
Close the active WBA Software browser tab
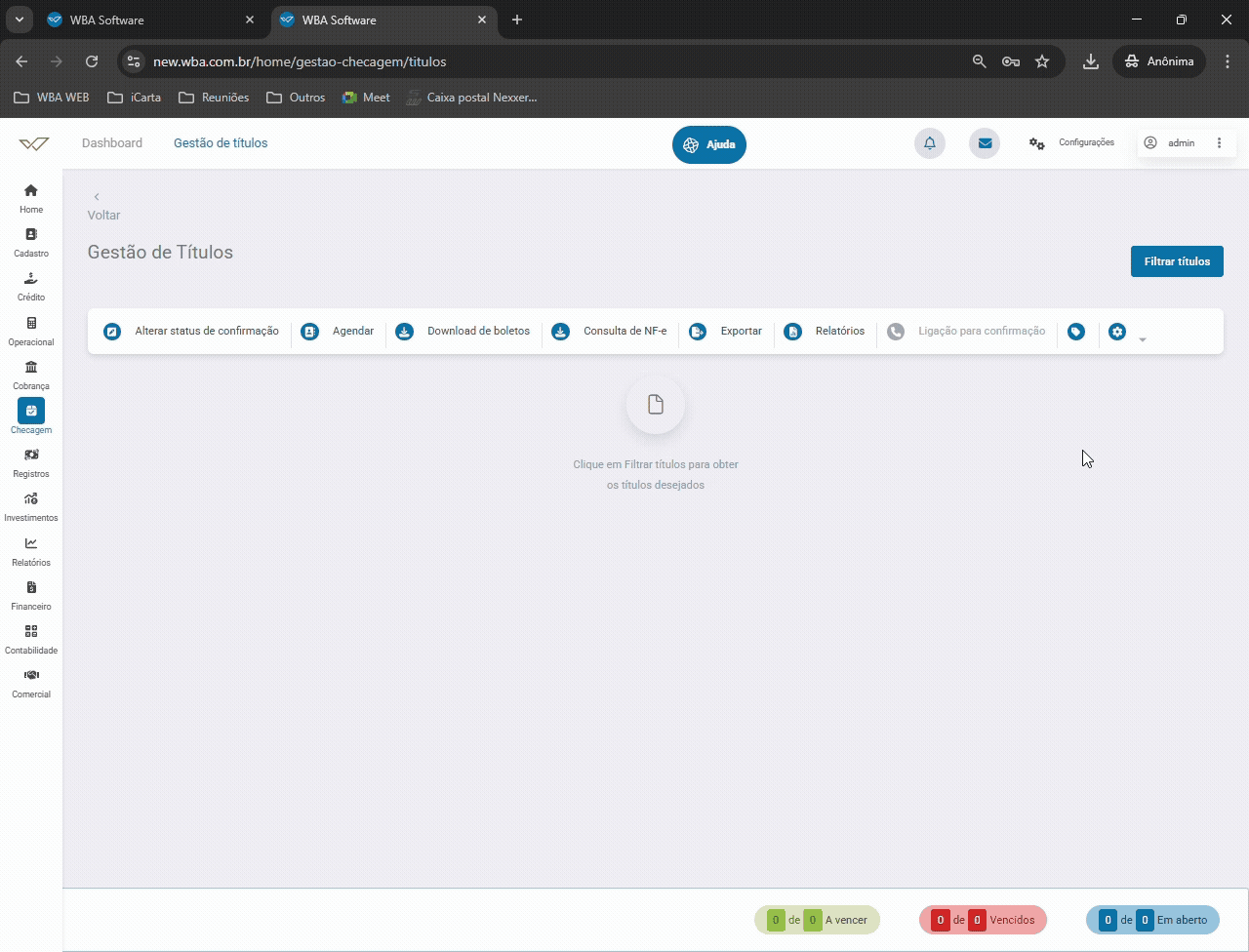pos(481,20)
